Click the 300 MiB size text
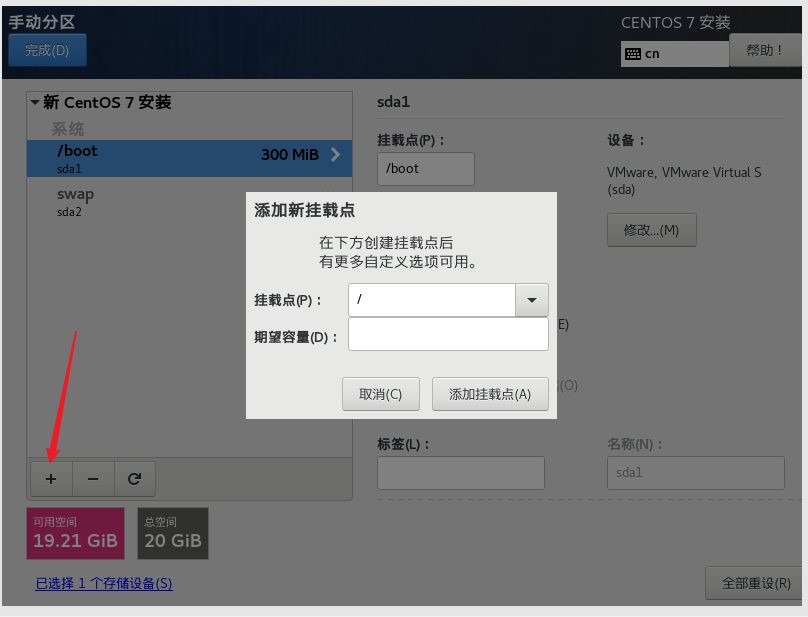The image size is (808, 617). [x=290, y=154]
